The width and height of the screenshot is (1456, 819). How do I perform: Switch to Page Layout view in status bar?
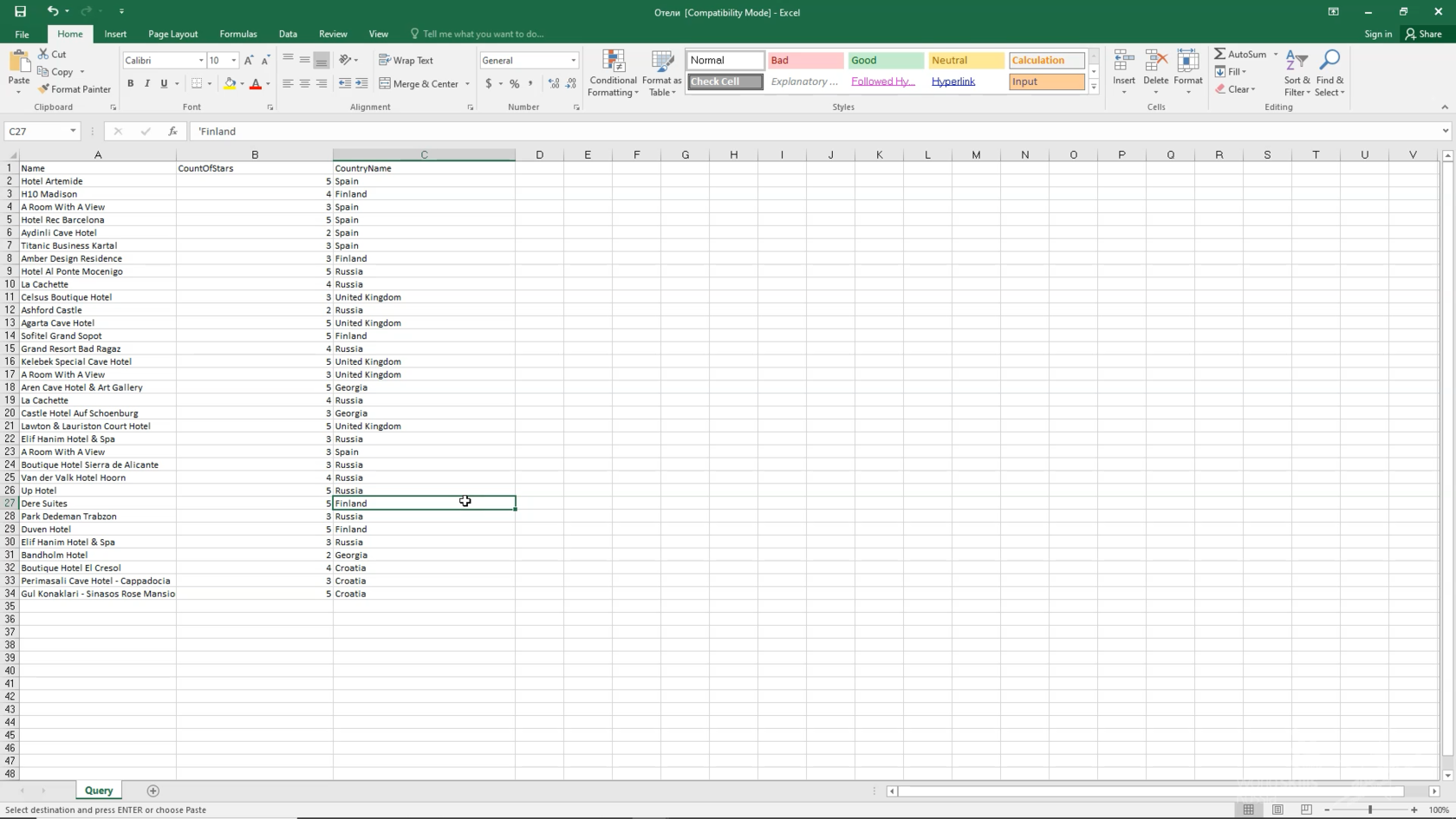click(x=1277, y=809)
